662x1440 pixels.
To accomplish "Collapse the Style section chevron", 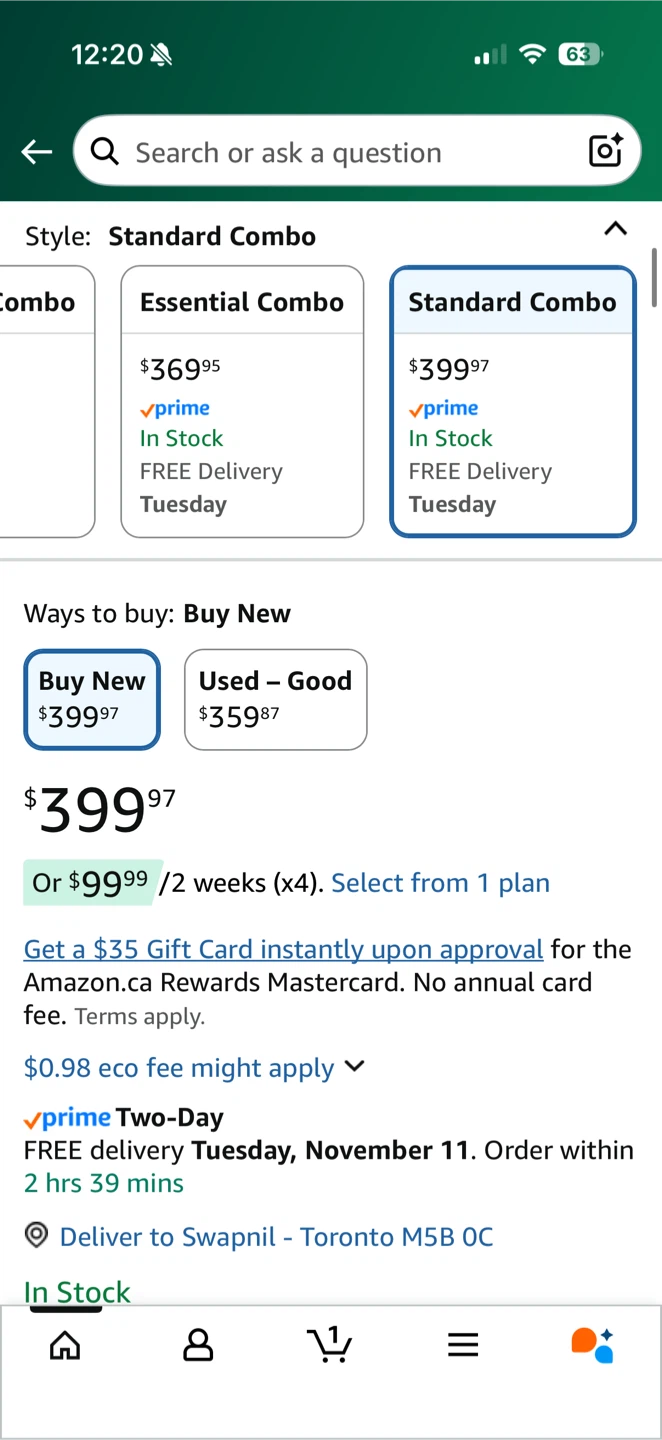I will (x=616, y=229).
